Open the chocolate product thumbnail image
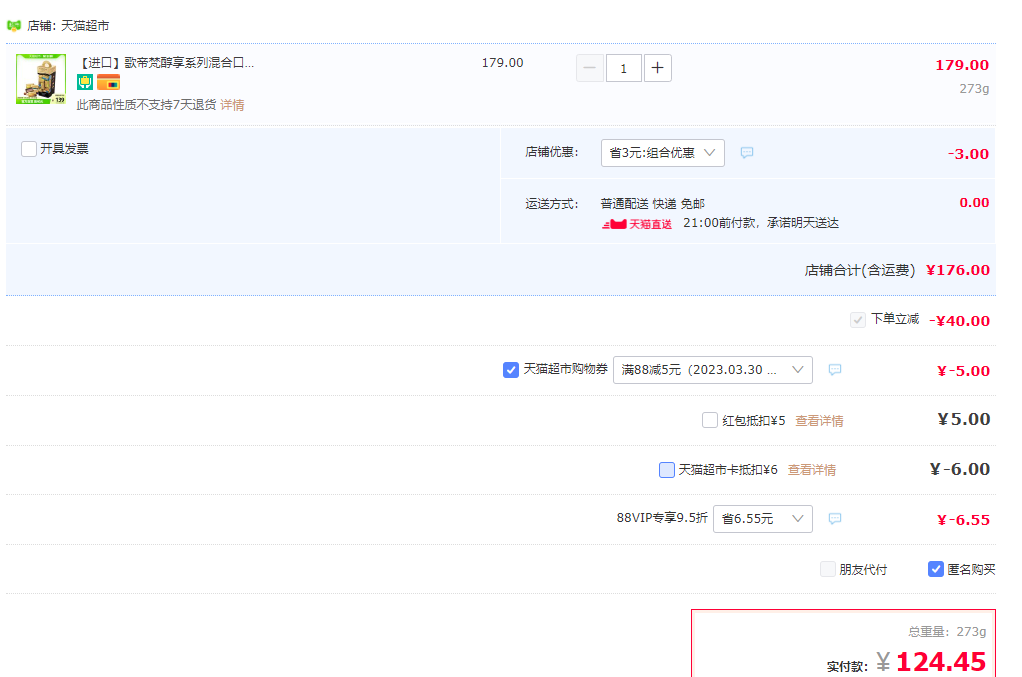 (41, 79)
